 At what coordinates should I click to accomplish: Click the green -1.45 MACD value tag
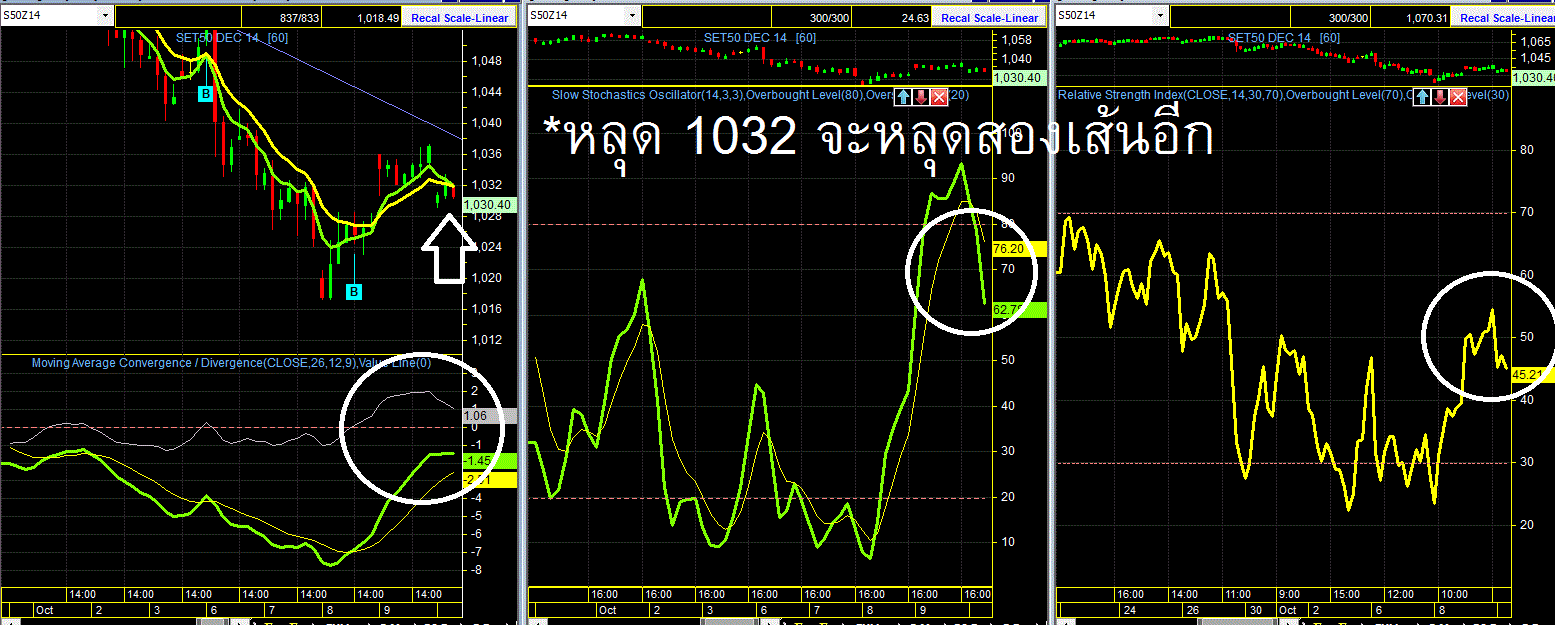(x=490, y=461)
